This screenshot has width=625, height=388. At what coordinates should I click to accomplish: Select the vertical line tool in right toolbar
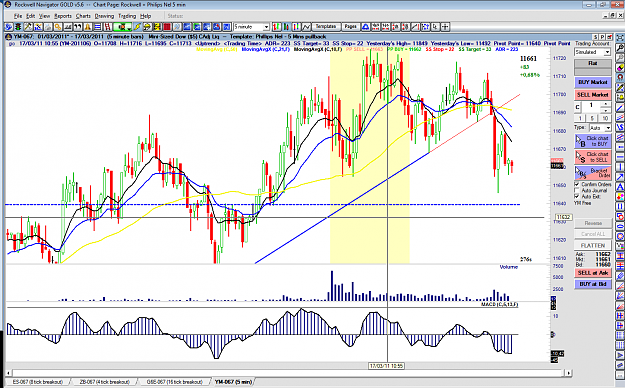coord(620,166)
